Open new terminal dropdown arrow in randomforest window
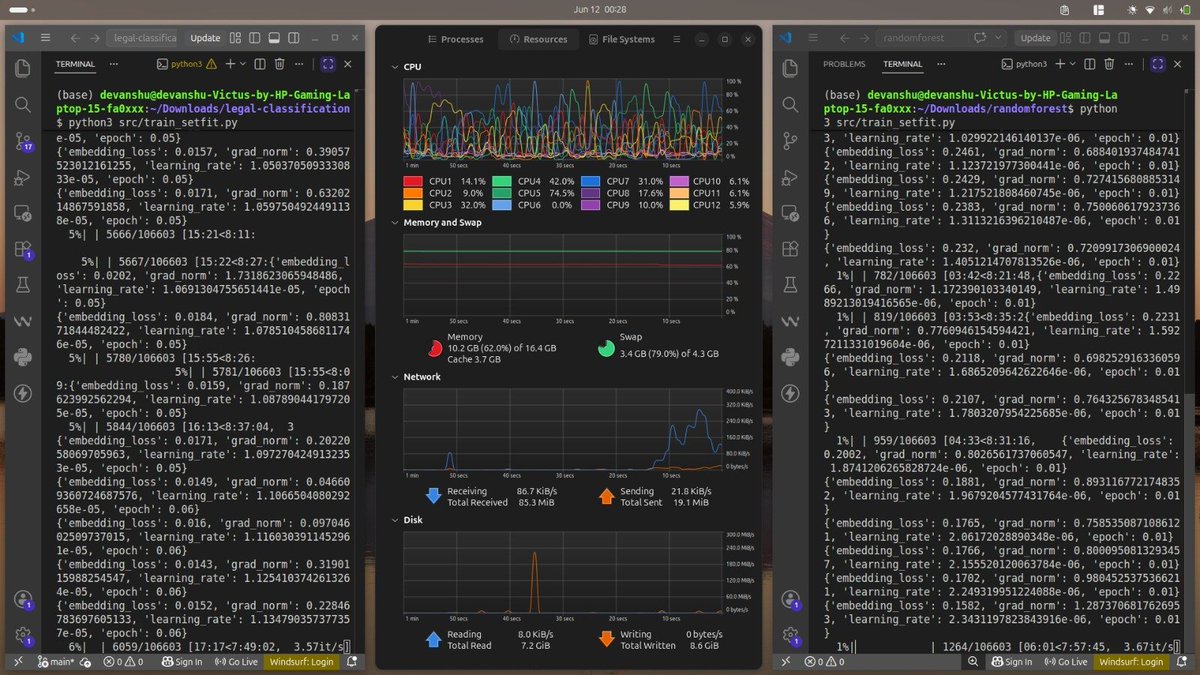 [x=1072, y=64]
